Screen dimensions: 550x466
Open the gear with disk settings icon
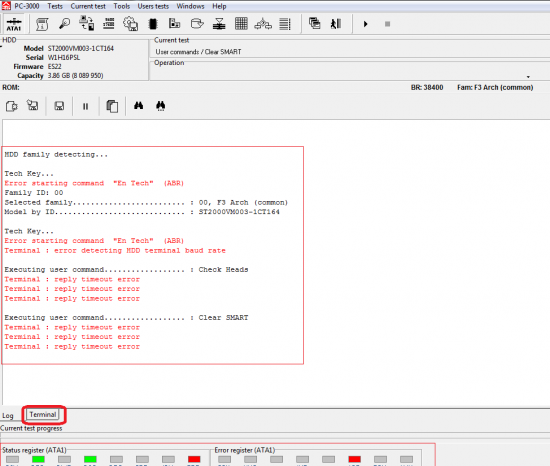(130, 24)
